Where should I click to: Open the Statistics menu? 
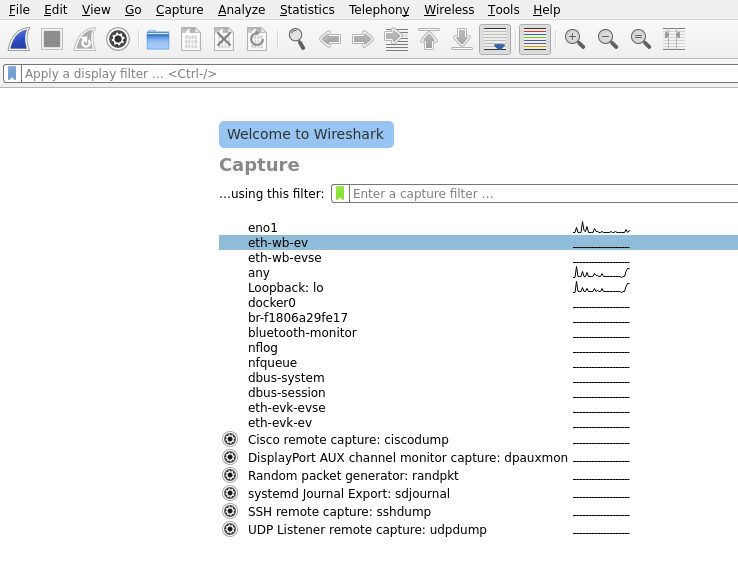click(307, 9)
